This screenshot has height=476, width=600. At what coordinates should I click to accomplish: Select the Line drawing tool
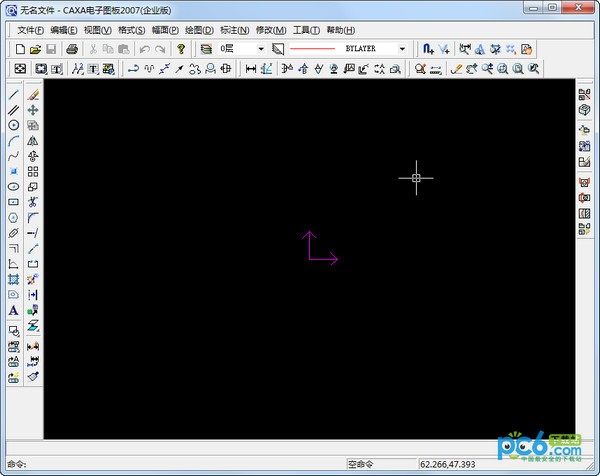click(14, 95)
